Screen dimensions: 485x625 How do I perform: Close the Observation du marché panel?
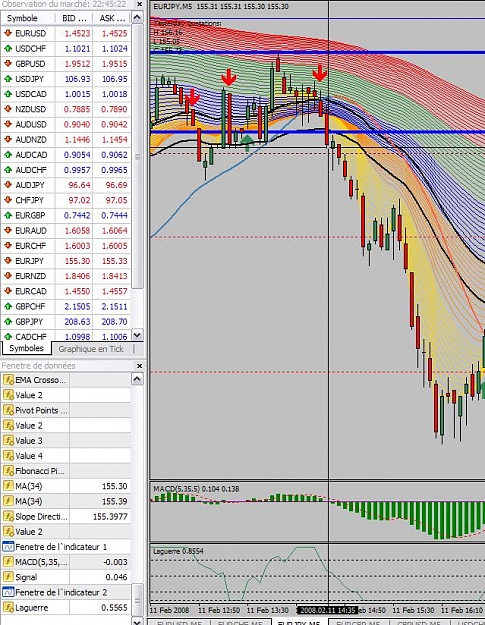139,4
